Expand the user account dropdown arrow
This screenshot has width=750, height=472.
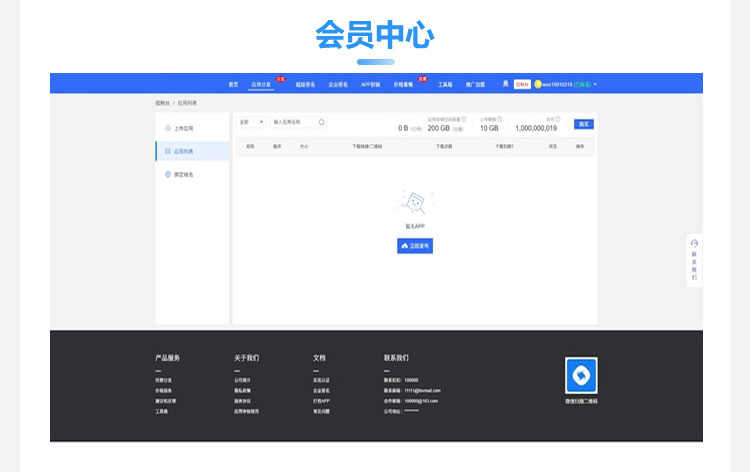(x=595, y=84)
